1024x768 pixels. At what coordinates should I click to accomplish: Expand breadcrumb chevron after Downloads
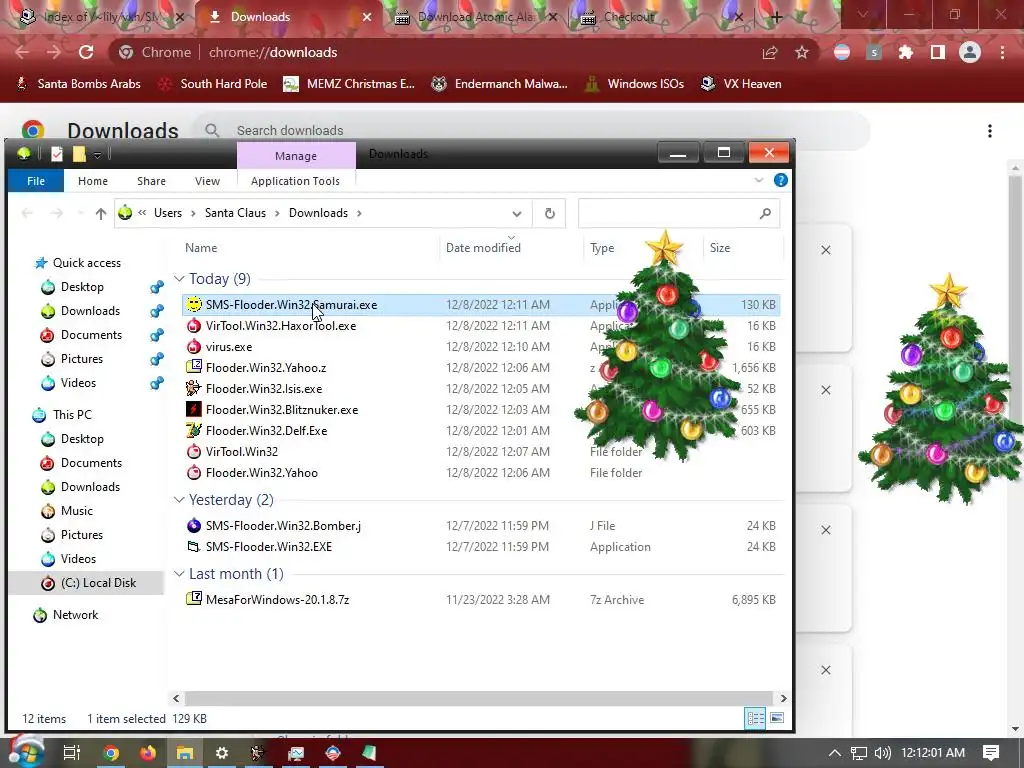click(x=359, y=213)
